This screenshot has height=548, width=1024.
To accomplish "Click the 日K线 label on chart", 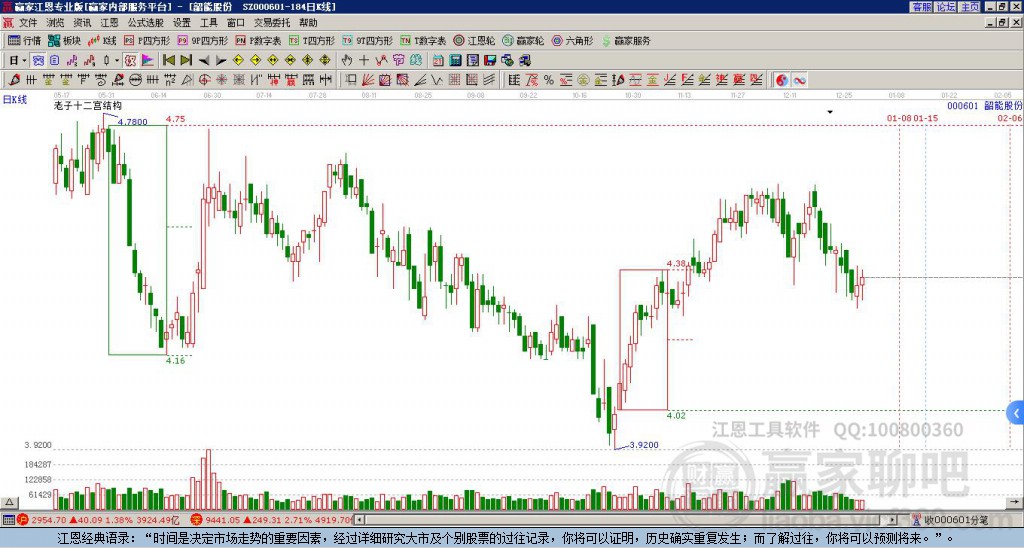I will 15,100.
